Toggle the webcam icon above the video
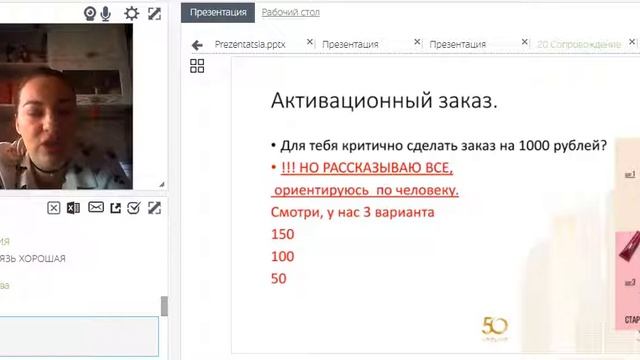Viewport: 640px width, 360px height. point(90,14)
